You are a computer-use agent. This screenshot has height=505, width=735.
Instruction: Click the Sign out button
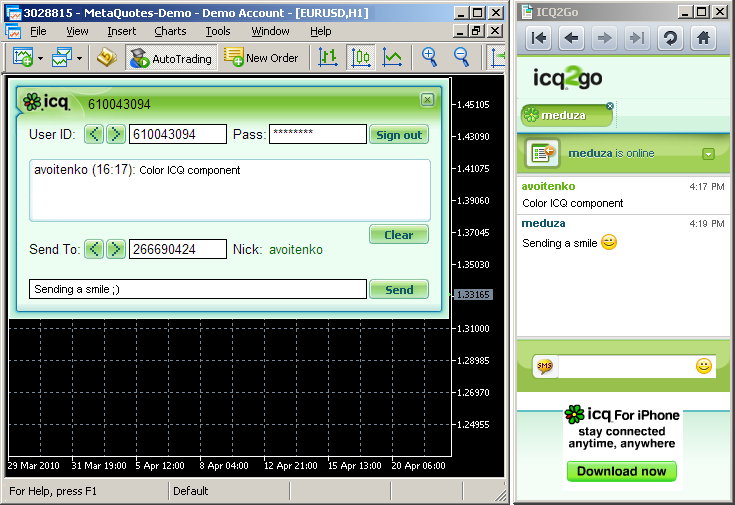pyautogui.click(x=399, y=135)
